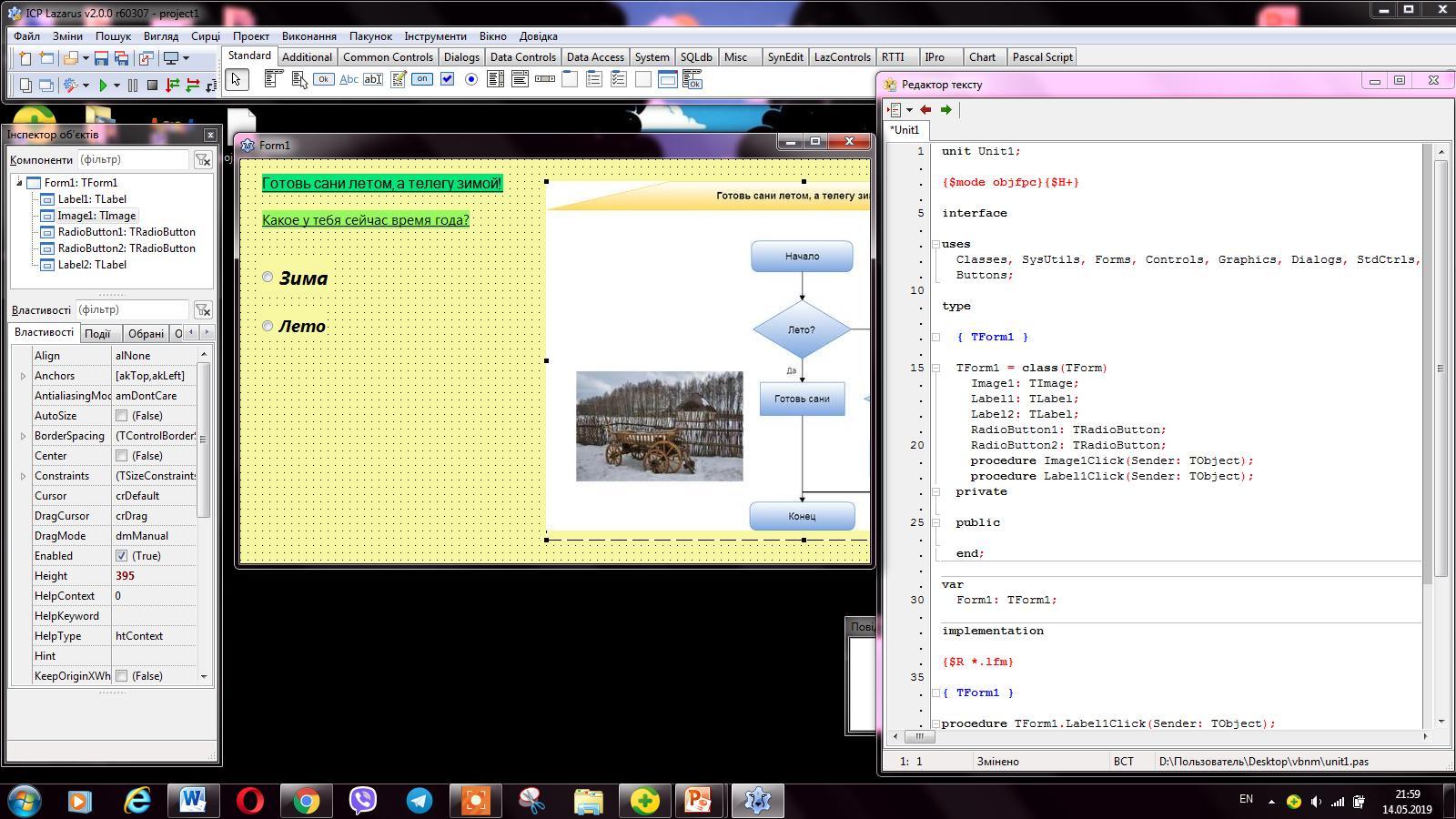Collapse the Form1 tree node
Image resolution: width=1456 pixels, height=819 pixels.
pos(19,183)
